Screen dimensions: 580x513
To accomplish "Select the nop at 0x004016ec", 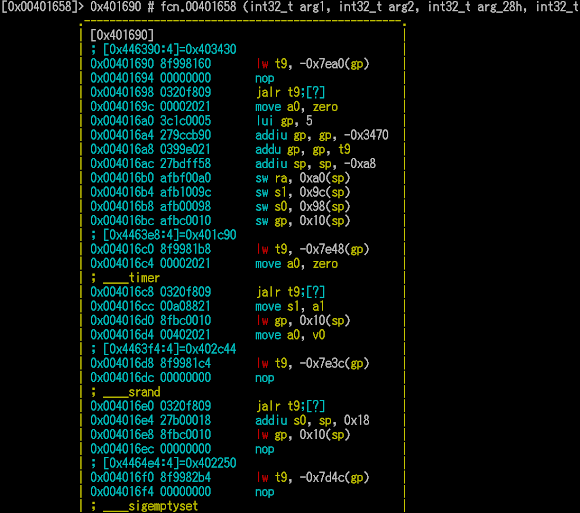I will pos(265,449).
